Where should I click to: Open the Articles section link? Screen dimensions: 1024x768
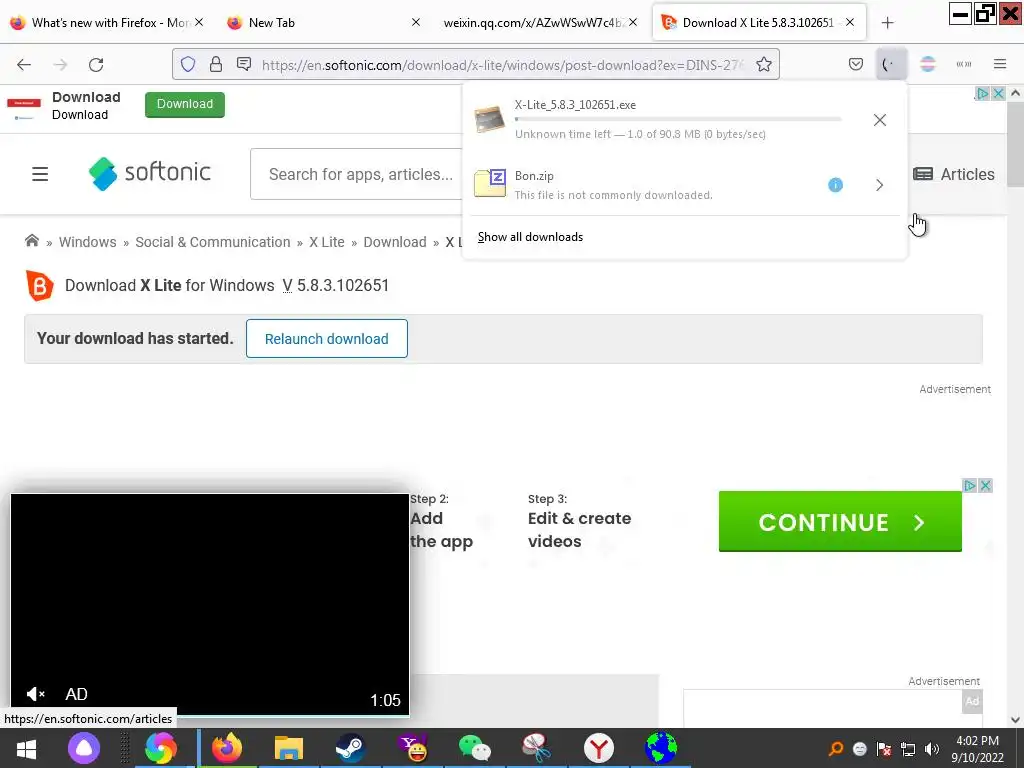(953, 174)
